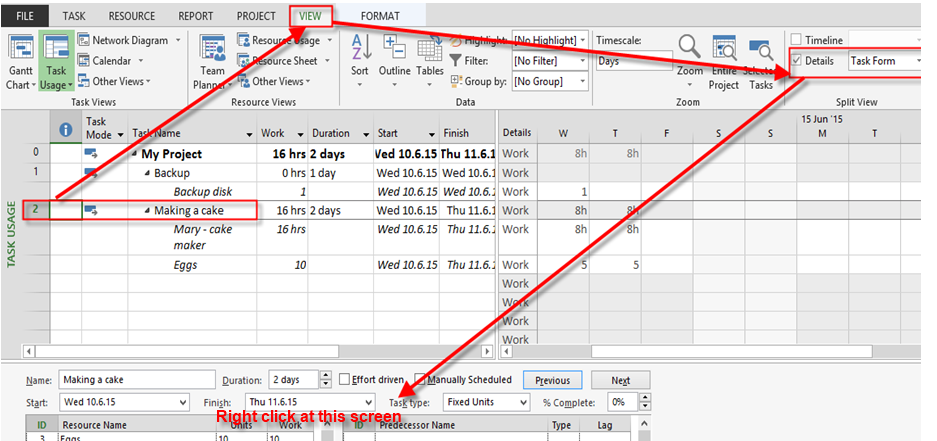Screen dimensions: 937x441
Task: Click the Name input field
Action: click(136, 380)
